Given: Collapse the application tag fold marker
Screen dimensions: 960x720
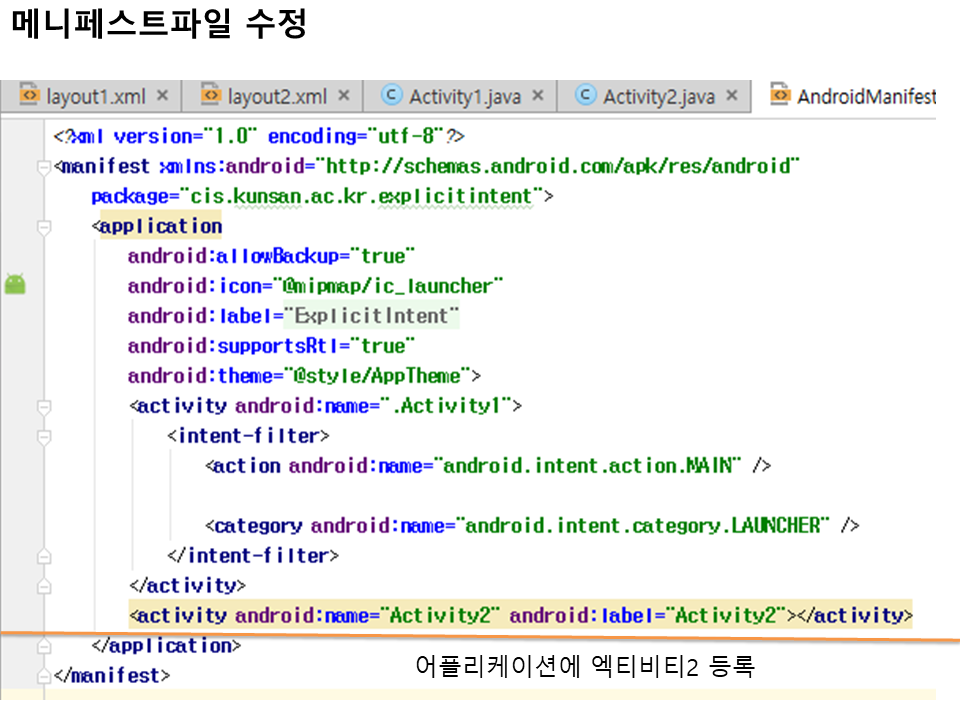Looking at the screenshot, I should pos(43,227).
